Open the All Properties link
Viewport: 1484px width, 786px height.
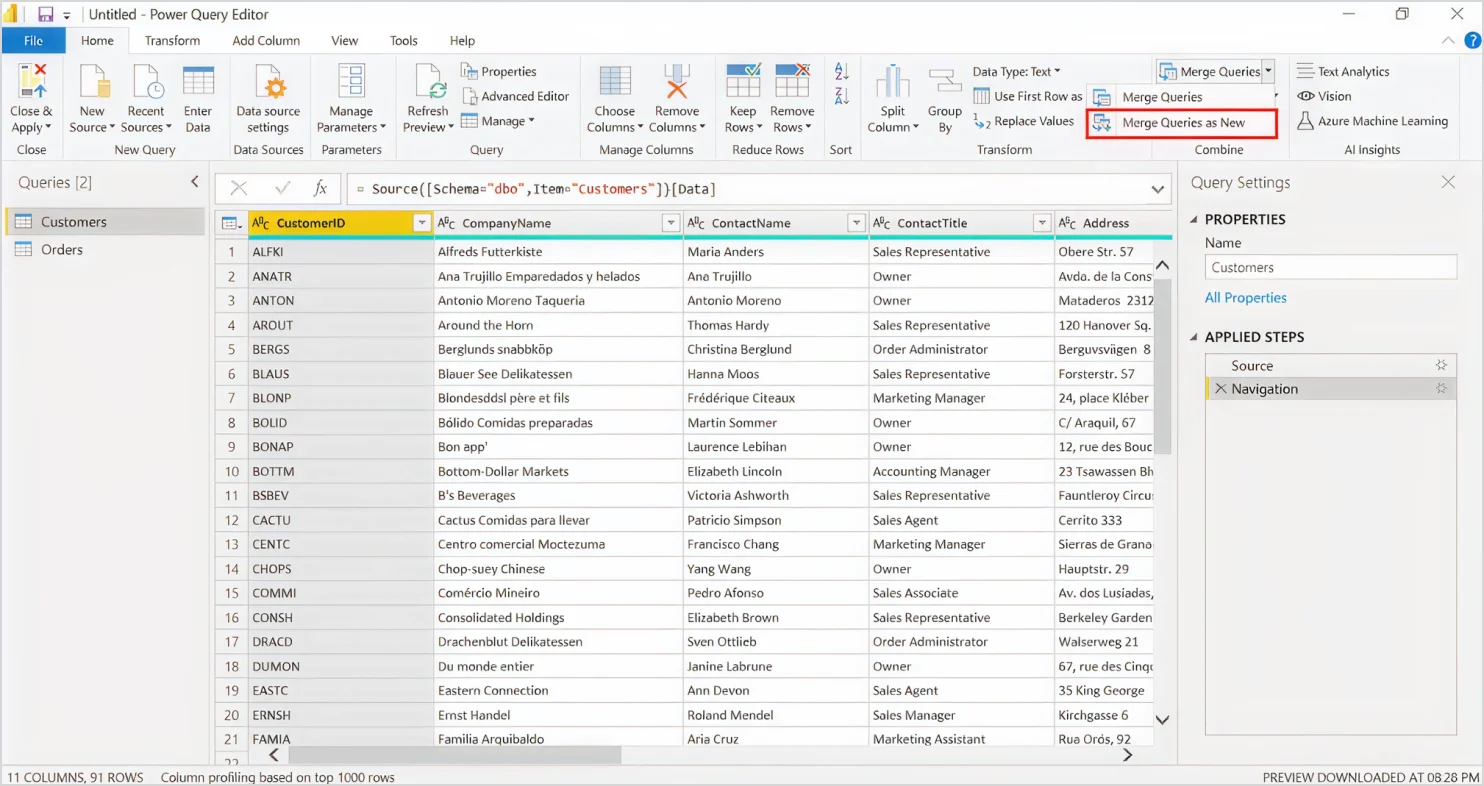tap(1246, 298)
